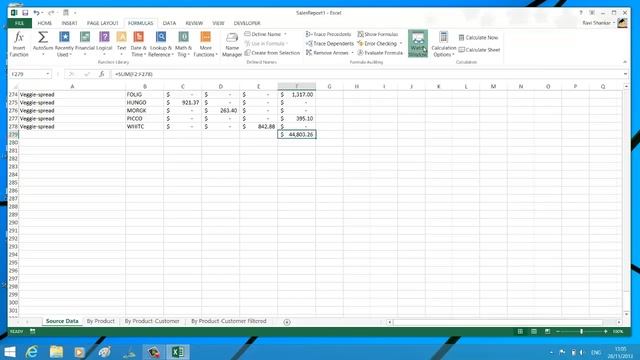Open Text functions list
The width and height of the screenshot is (640, 360).
pyautogui.click(x=121, y=44)
